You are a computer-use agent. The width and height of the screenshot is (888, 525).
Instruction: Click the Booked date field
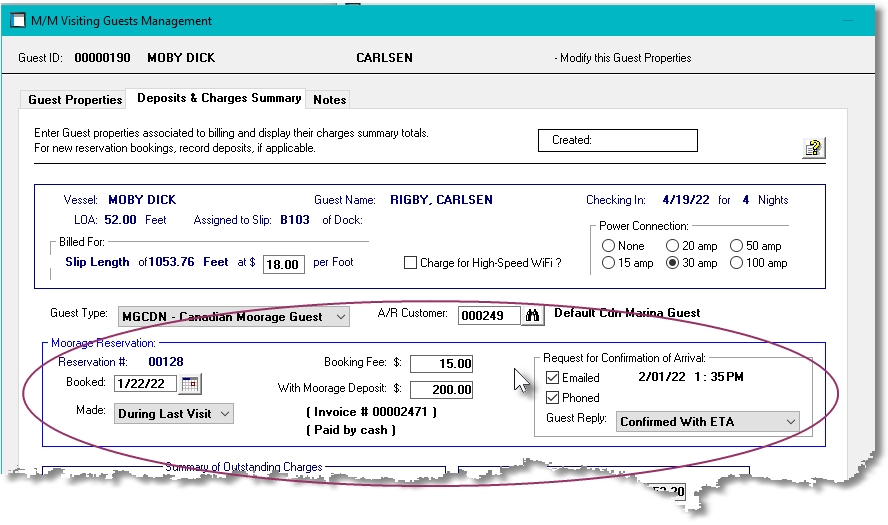tap(145, 384)
